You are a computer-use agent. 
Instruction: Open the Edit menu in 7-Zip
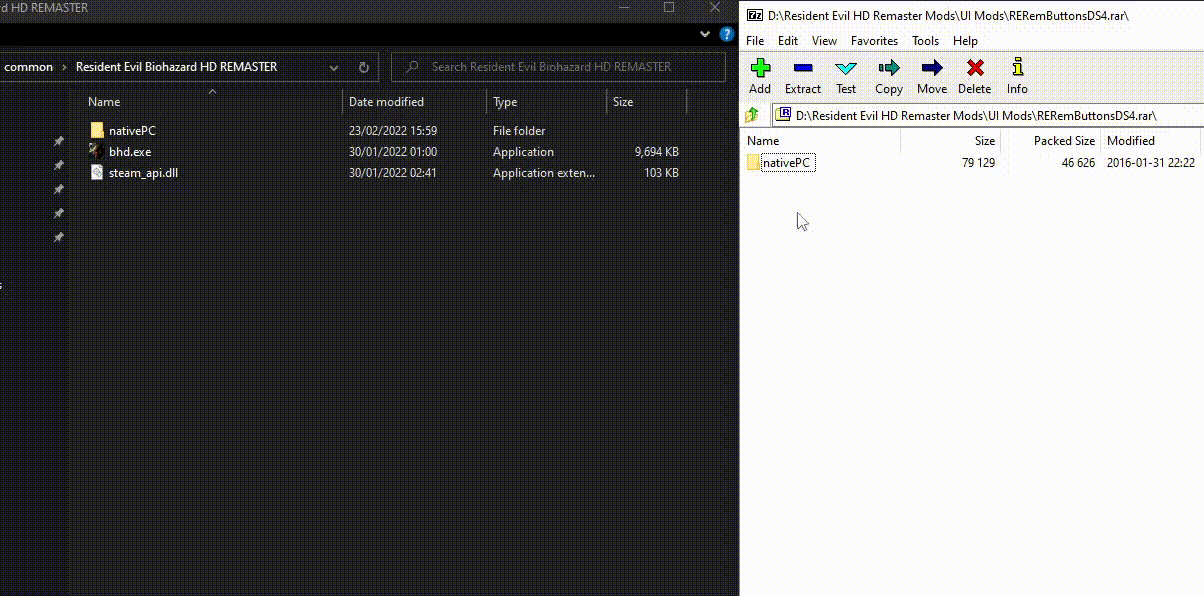tap(788, 41)
